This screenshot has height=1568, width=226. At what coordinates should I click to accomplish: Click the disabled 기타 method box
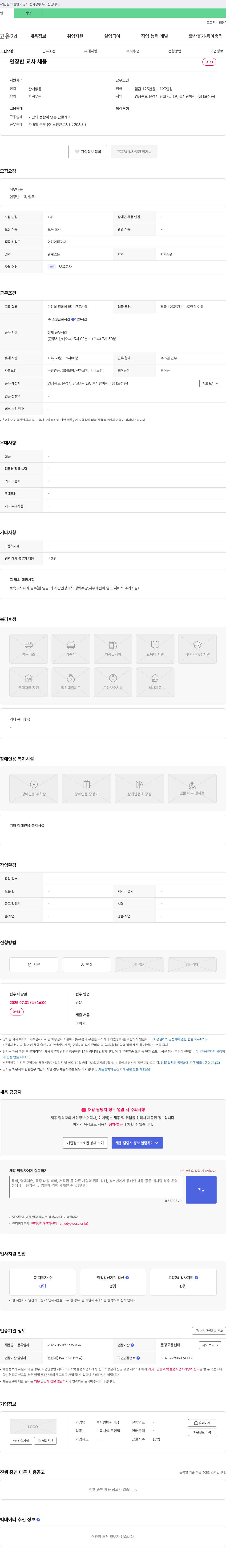(192, 965)
